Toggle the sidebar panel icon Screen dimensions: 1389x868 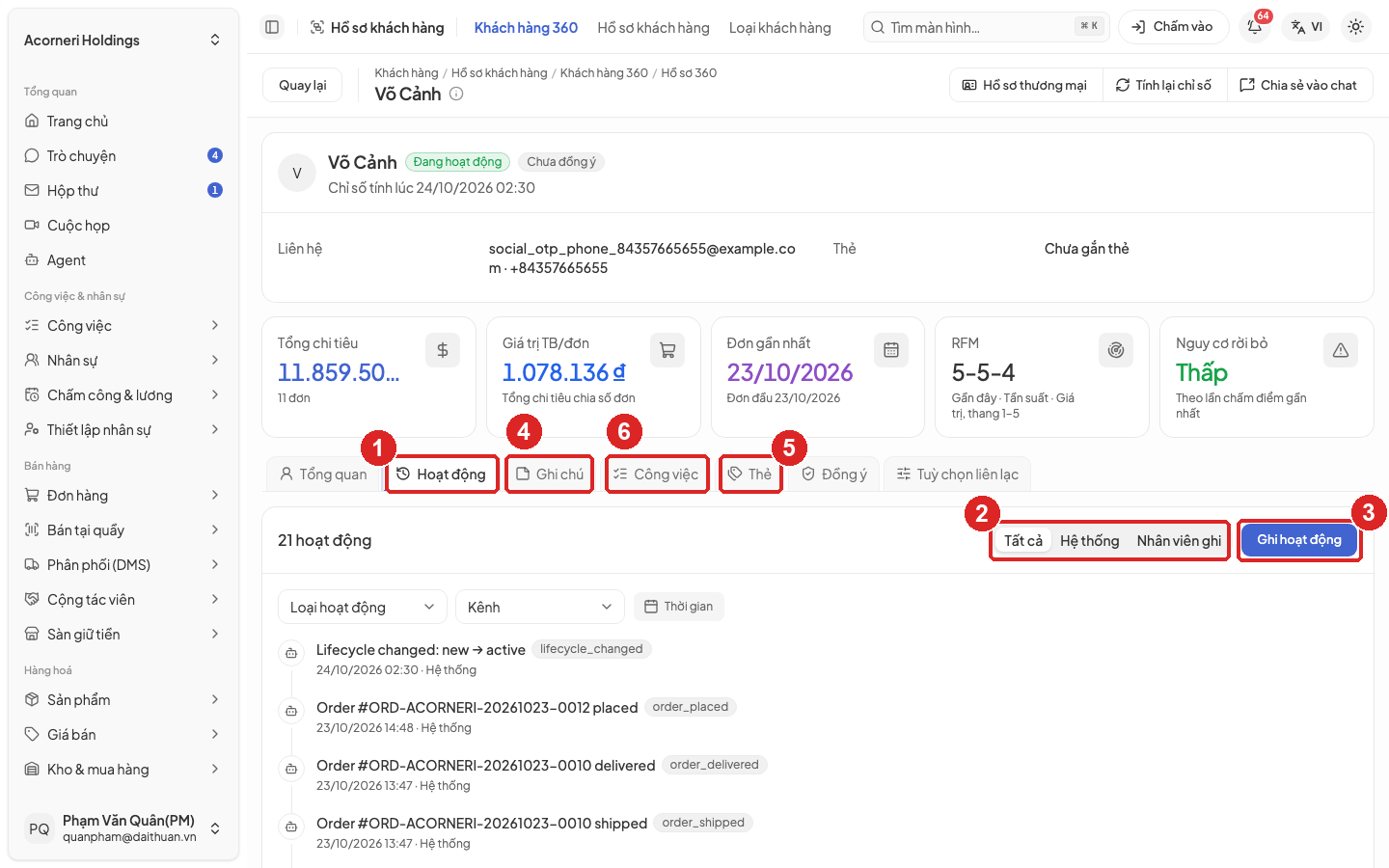click(x=272, y=27)
